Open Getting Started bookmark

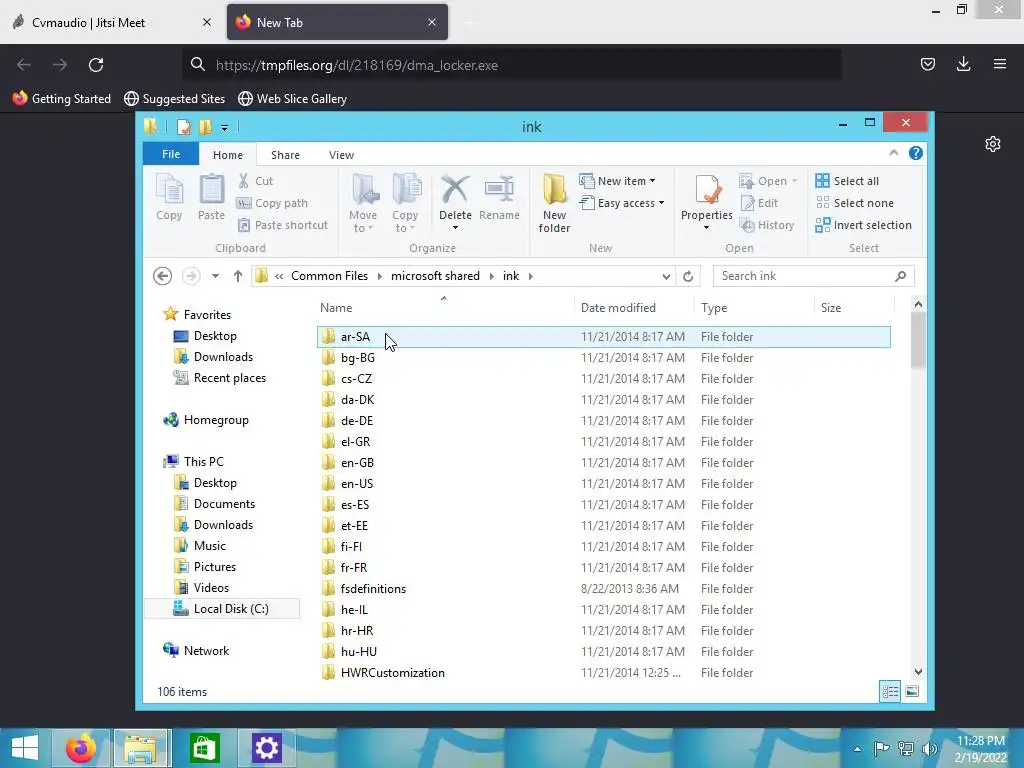(x=62, y=99)
